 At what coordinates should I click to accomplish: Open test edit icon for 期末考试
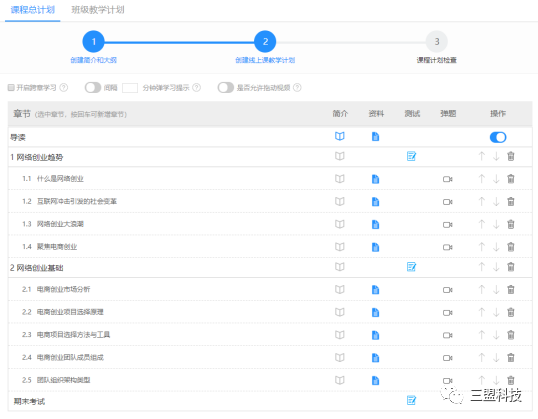pos(411,400)
